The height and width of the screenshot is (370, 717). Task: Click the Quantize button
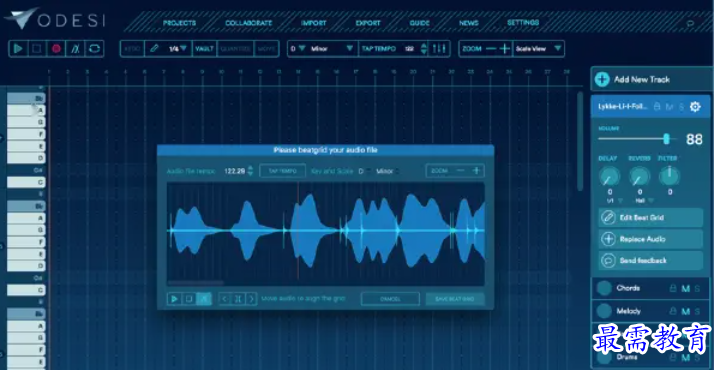pyautogui.click(x=235, y=48)
